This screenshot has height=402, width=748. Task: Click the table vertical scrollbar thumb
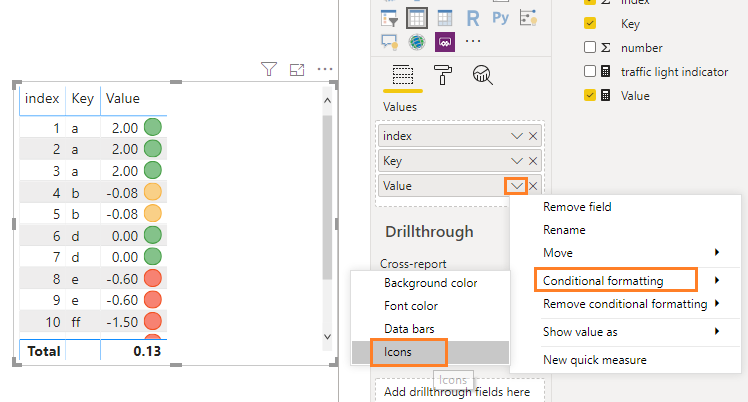coord(327,196)
